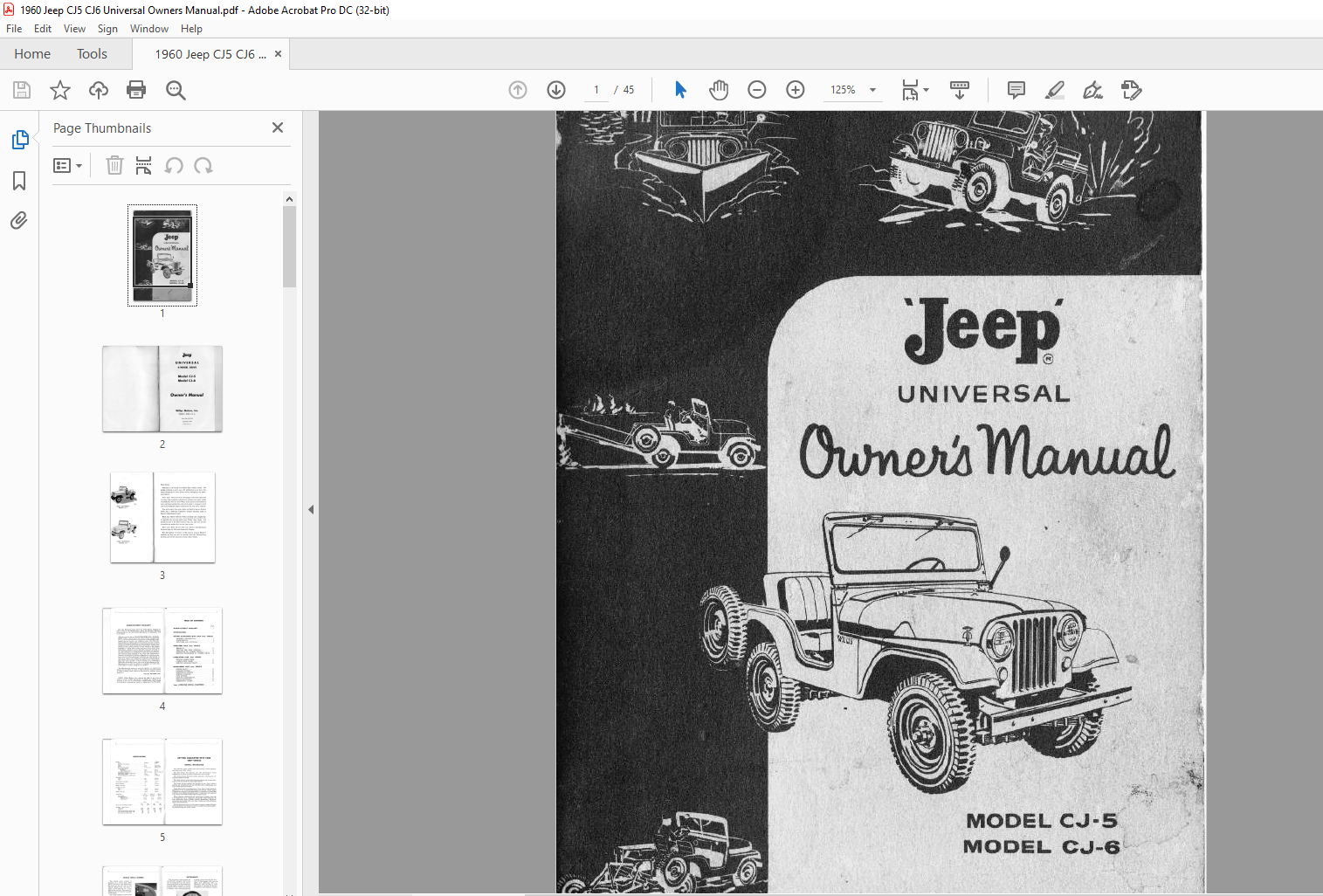
Task: Zoom out with the minus button
Action: (757, 90)
